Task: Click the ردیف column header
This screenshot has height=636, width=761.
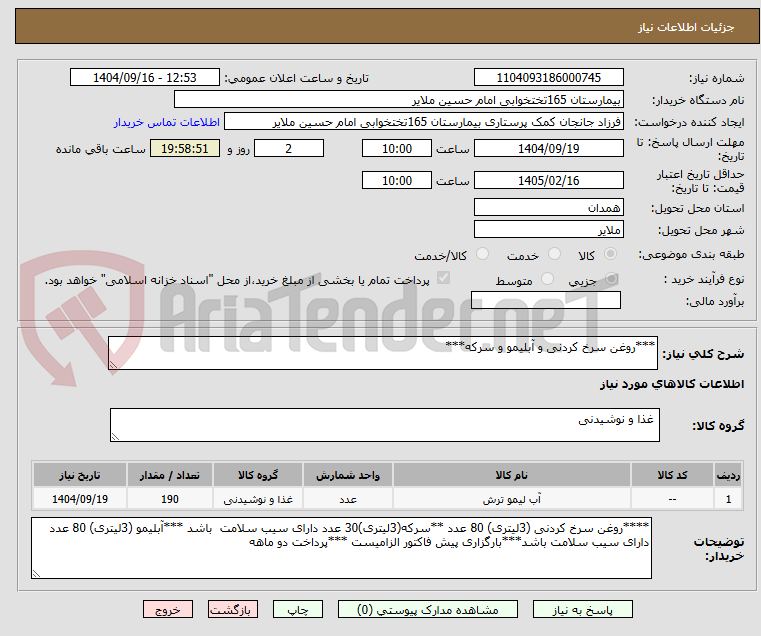Action: 728,475
